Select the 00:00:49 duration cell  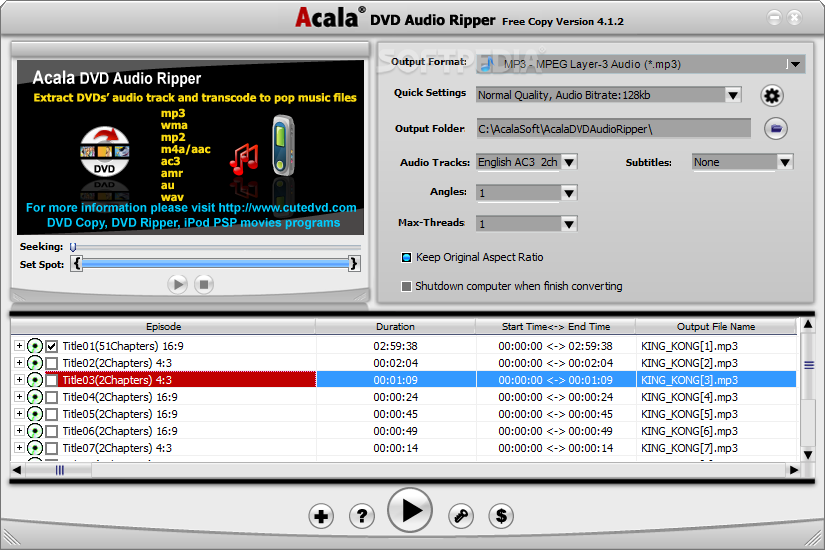(x=396, y=431)
